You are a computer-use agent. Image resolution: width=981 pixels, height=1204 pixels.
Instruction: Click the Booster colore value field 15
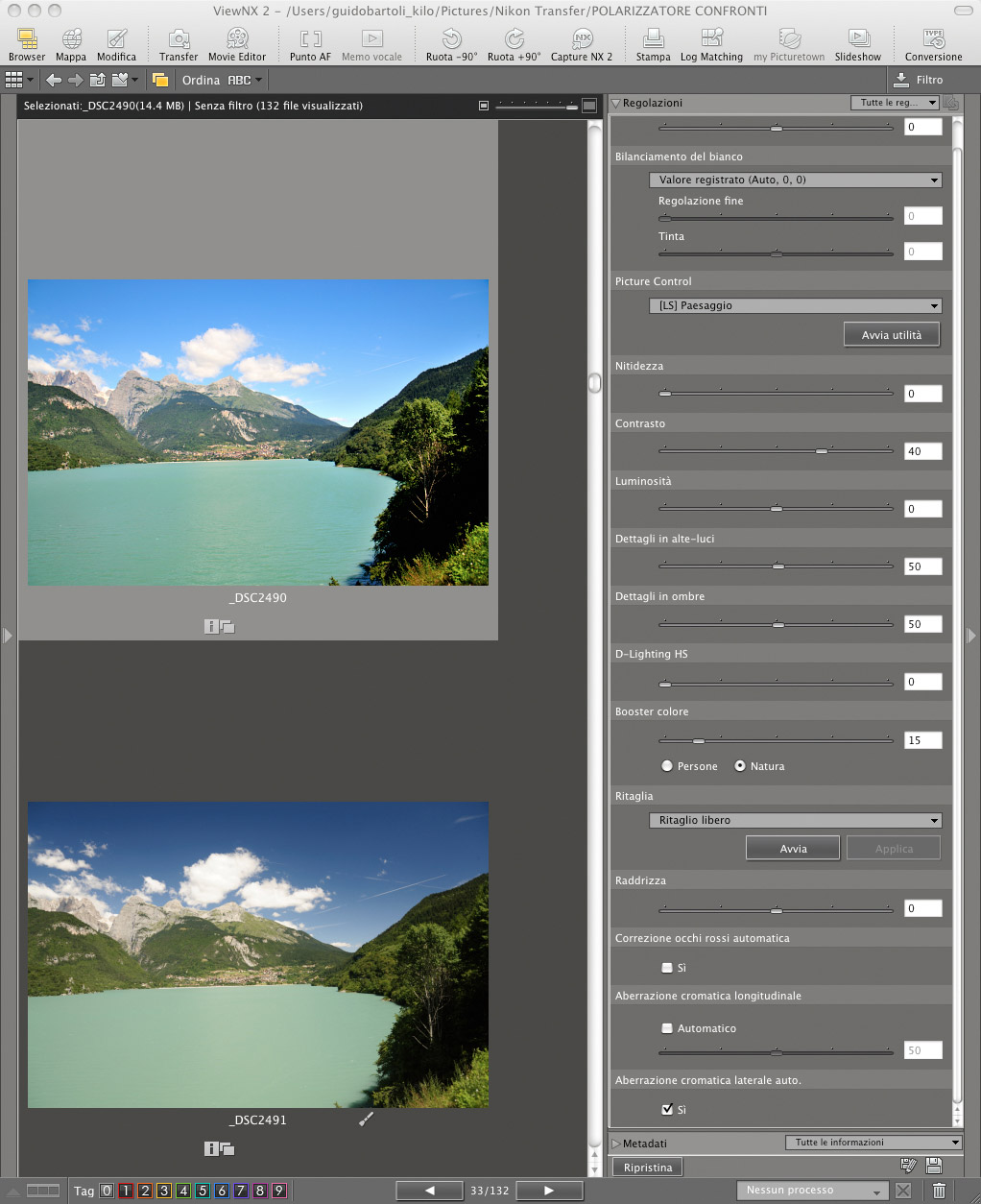point(923,740)
